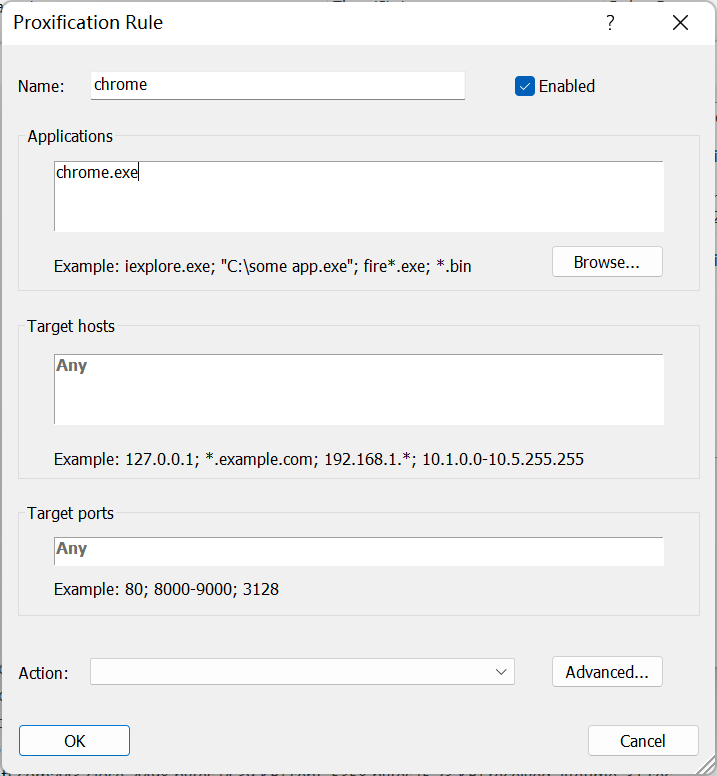Close the Proxification Rule dialog
Screen dimensions: 717x776
click(680, 22)
